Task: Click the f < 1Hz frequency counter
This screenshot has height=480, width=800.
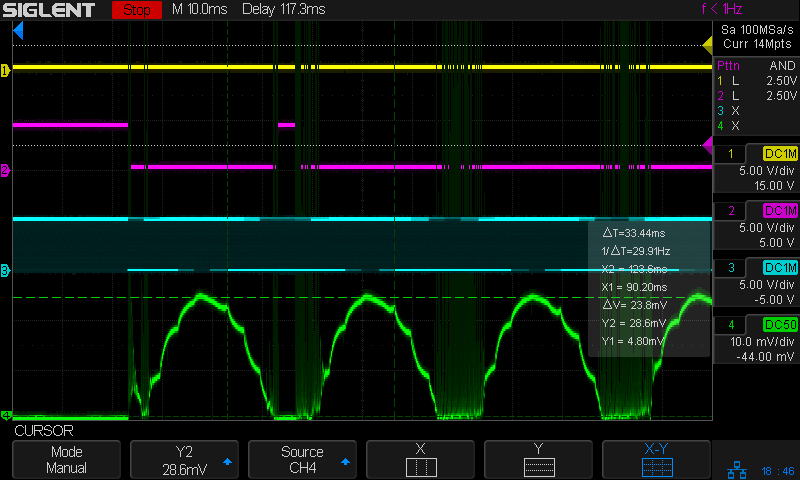Action: [x=721, y=9]
